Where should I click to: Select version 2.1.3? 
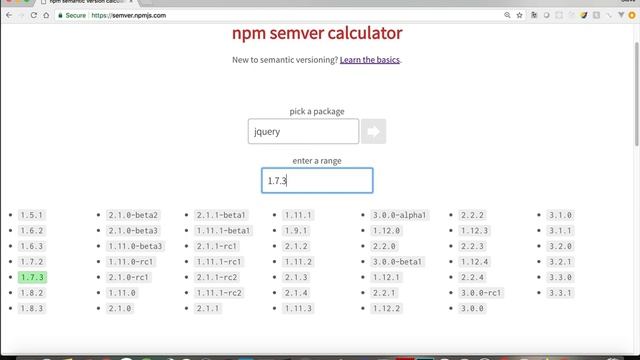click(x=296, y=277)
